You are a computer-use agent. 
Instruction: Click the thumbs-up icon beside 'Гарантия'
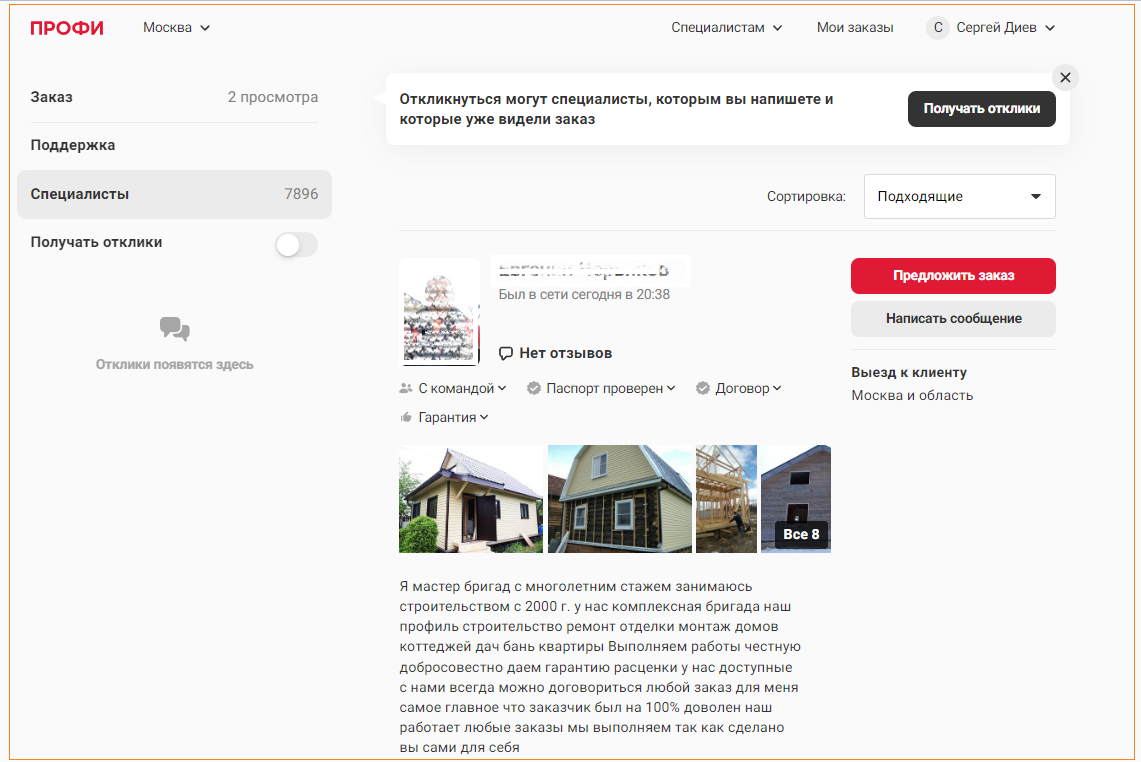[406, 417]
